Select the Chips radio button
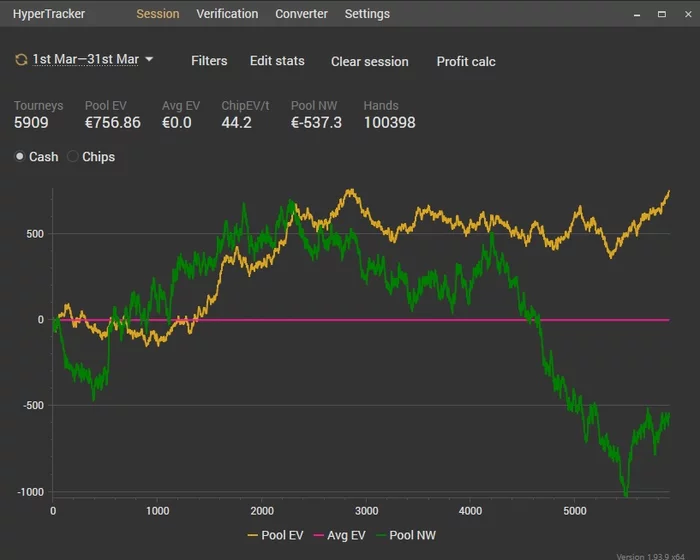 [72, 157]
